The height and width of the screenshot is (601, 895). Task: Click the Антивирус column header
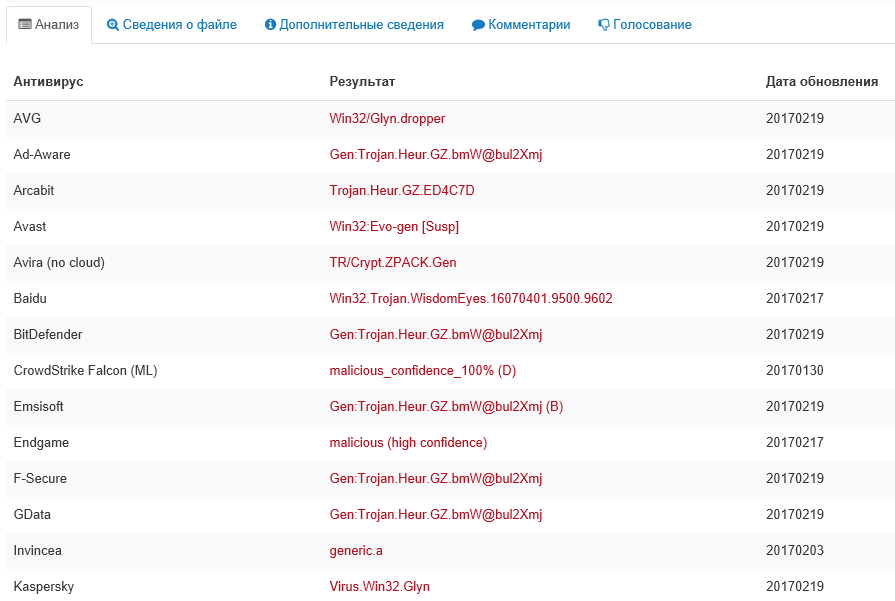[48, 82]
